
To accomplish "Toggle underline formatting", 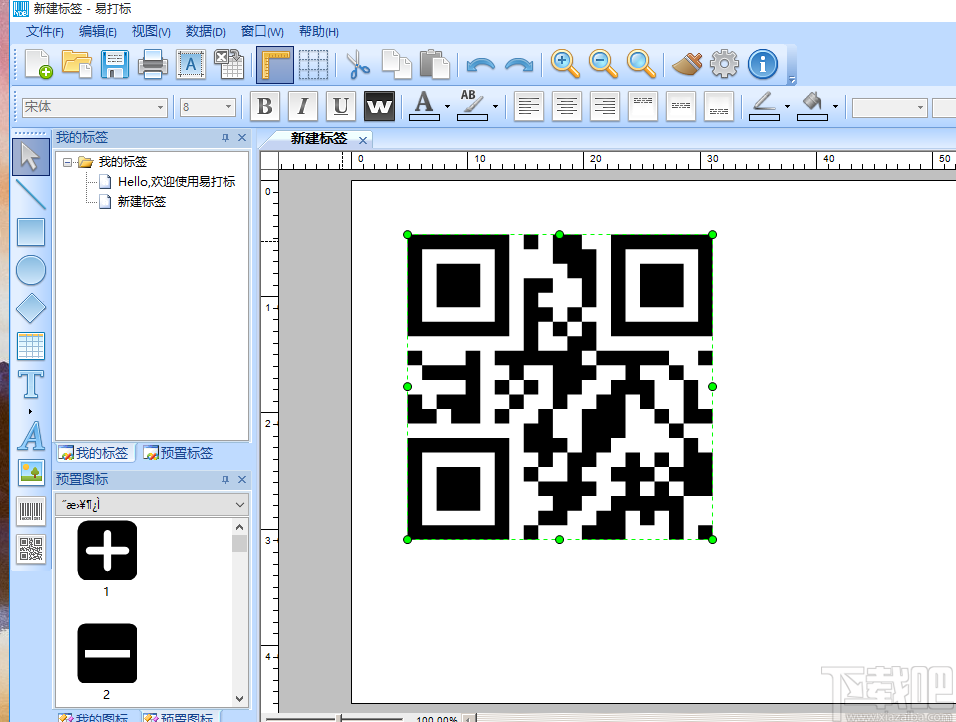I will (341, 107).
